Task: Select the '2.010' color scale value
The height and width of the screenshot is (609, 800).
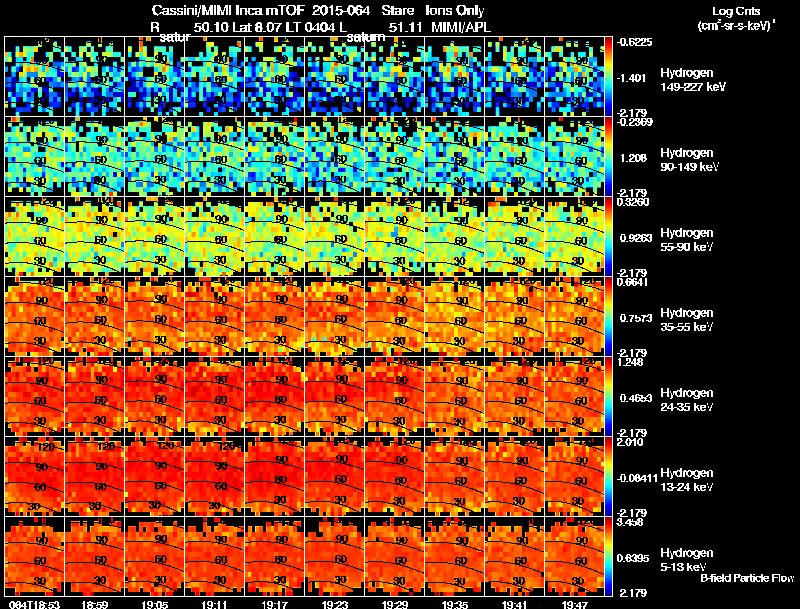Action: click(630, 442)
